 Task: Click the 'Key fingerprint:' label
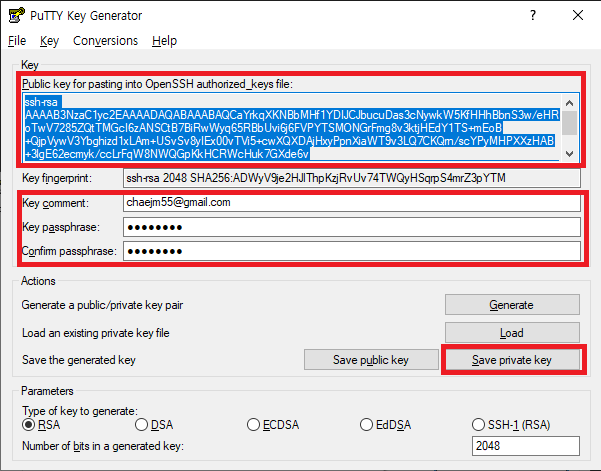pyautogui.click(x=57, y=178)
